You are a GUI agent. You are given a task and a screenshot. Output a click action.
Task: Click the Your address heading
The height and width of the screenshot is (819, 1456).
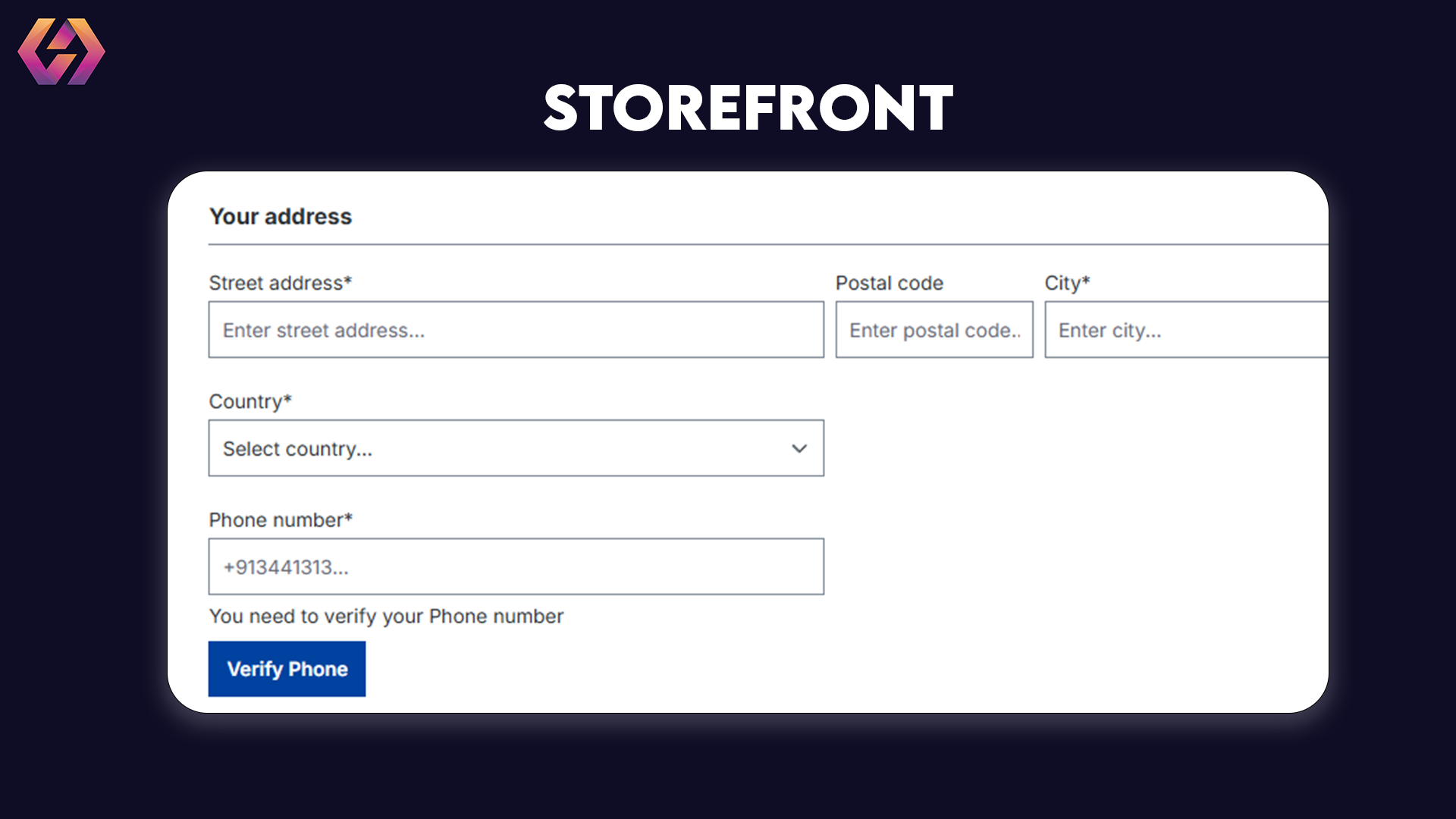coord(281,217)
